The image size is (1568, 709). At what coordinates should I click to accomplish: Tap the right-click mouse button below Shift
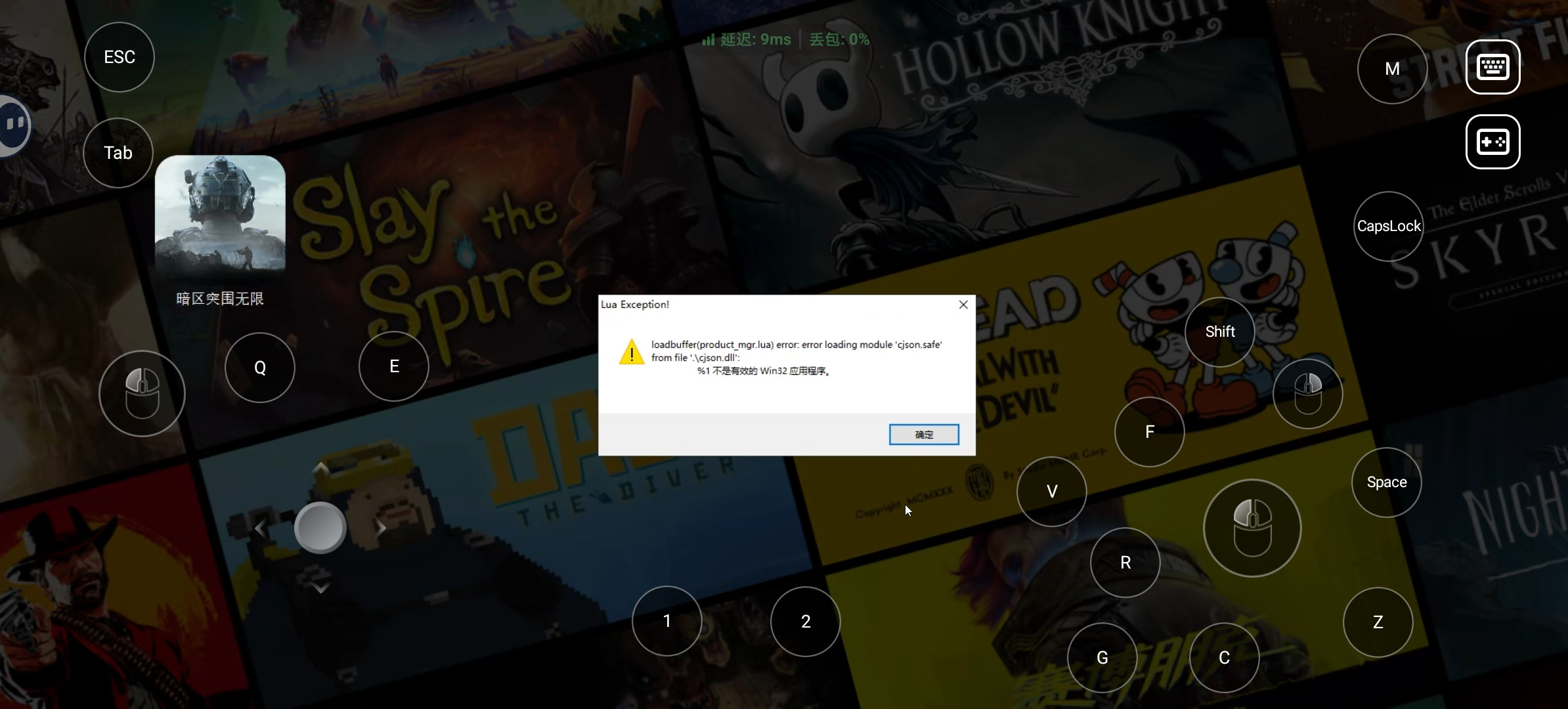[1307, 393]
